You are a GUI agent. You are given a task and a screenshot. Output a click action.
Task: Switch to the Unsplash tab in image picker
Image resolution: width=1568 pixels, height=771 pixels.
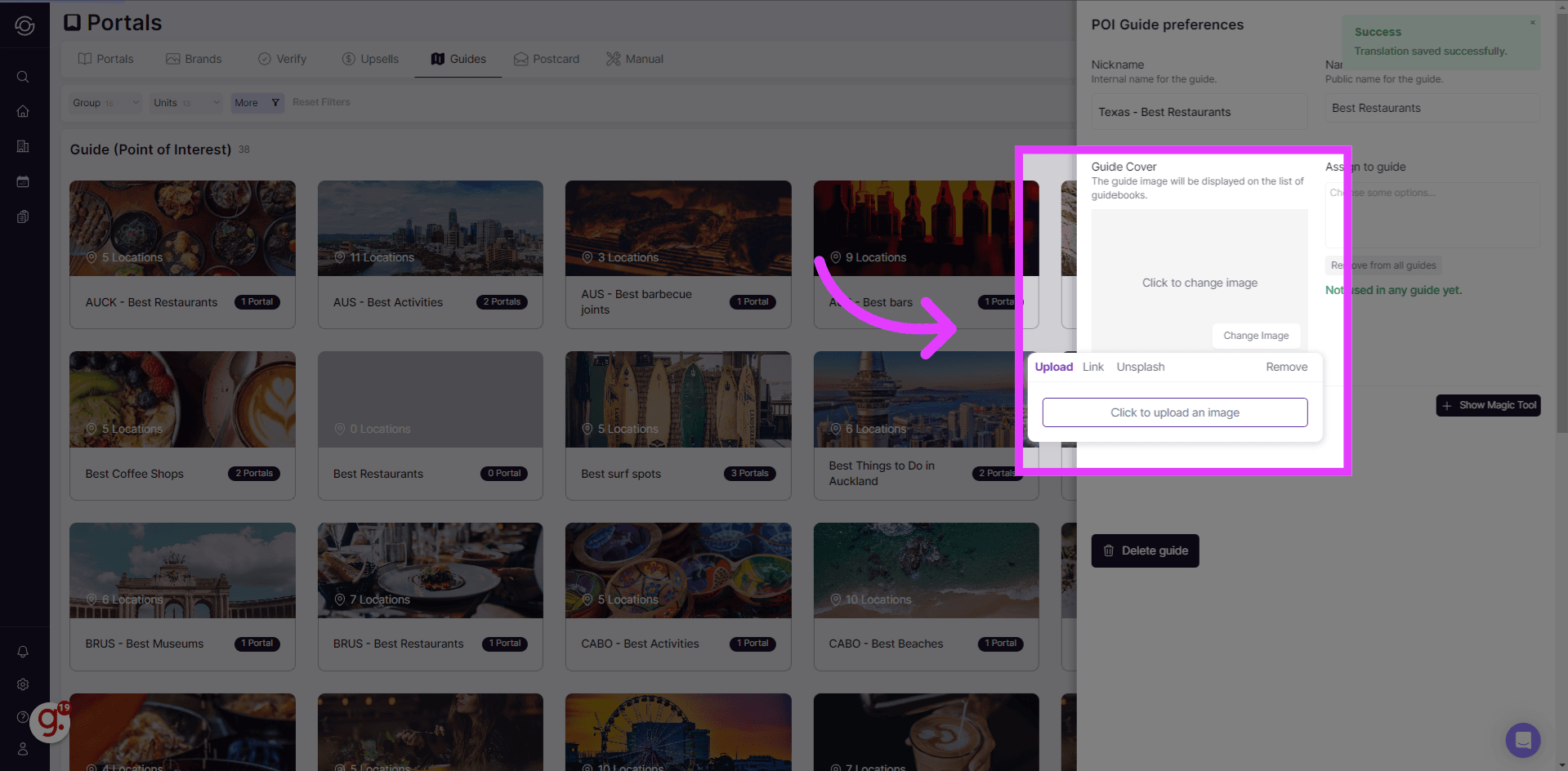[x=1140, y=367]
